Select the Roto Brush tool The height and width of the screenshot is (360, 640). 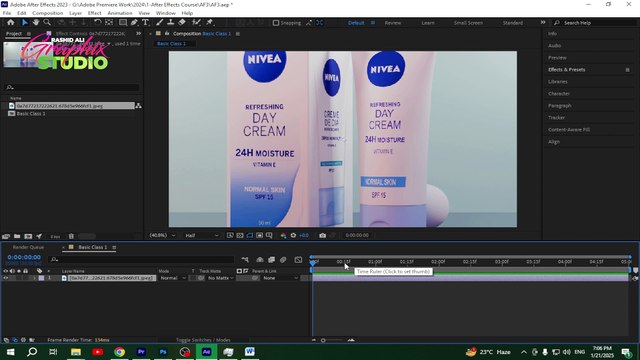[x=196, y=22]
